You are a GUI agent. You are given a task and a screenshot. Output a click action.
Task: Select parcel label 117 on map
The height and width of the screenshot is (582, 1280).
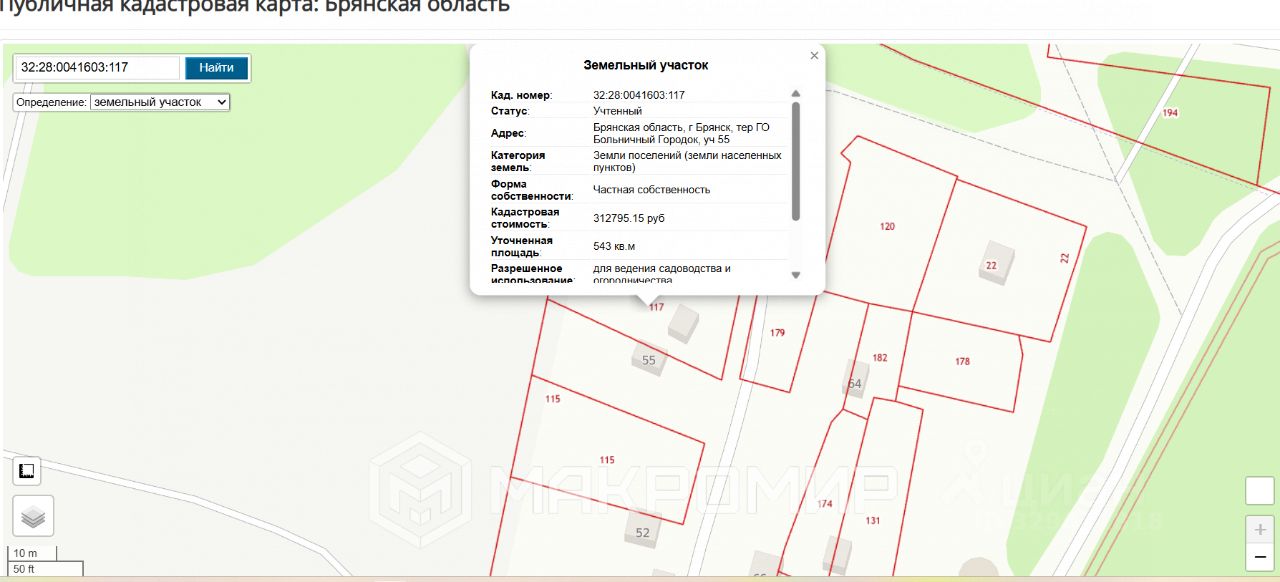pyautogui.click(x=656, y=307)
